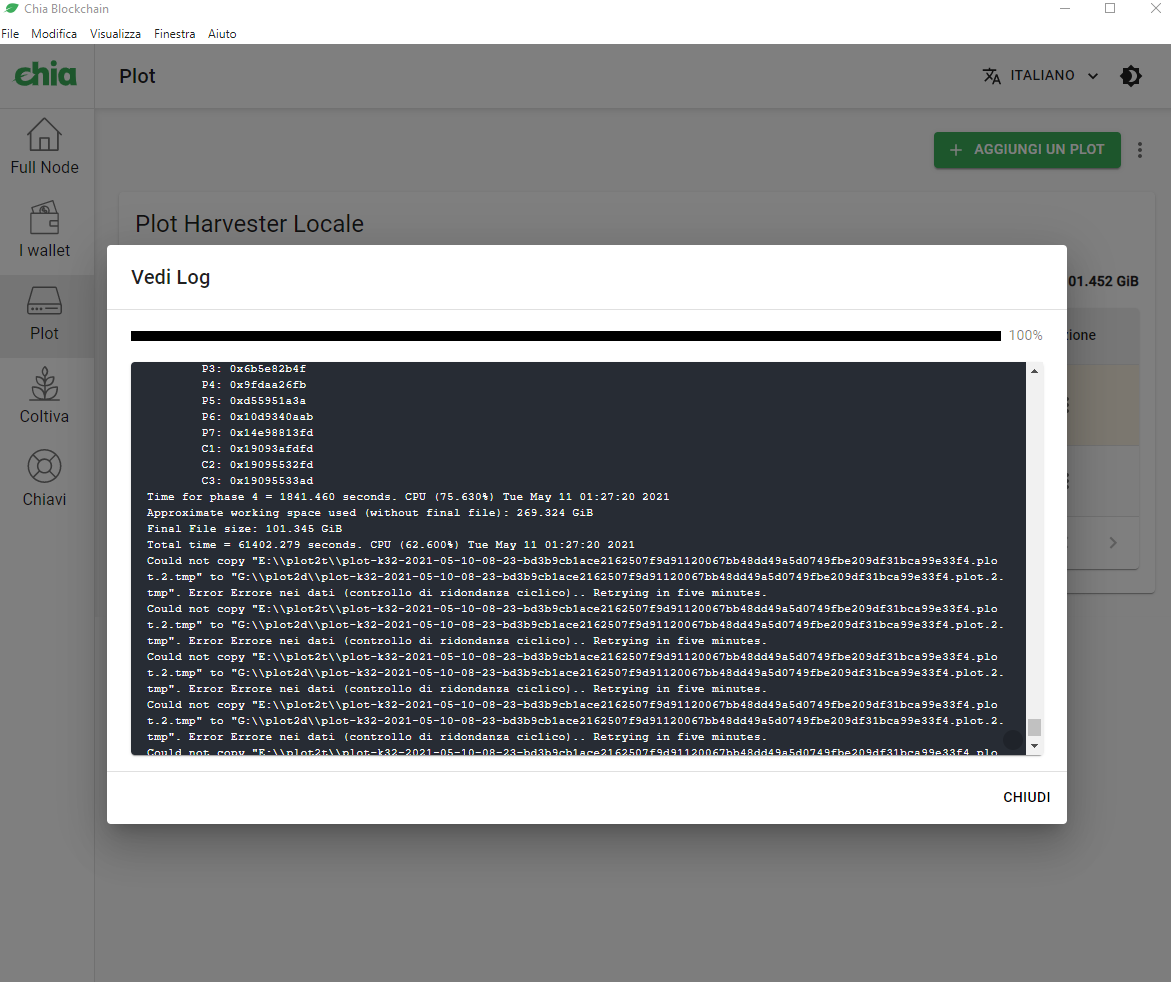
Task: Open the ITALIANO language dropdown
Action: click(x=1041, y=75)
